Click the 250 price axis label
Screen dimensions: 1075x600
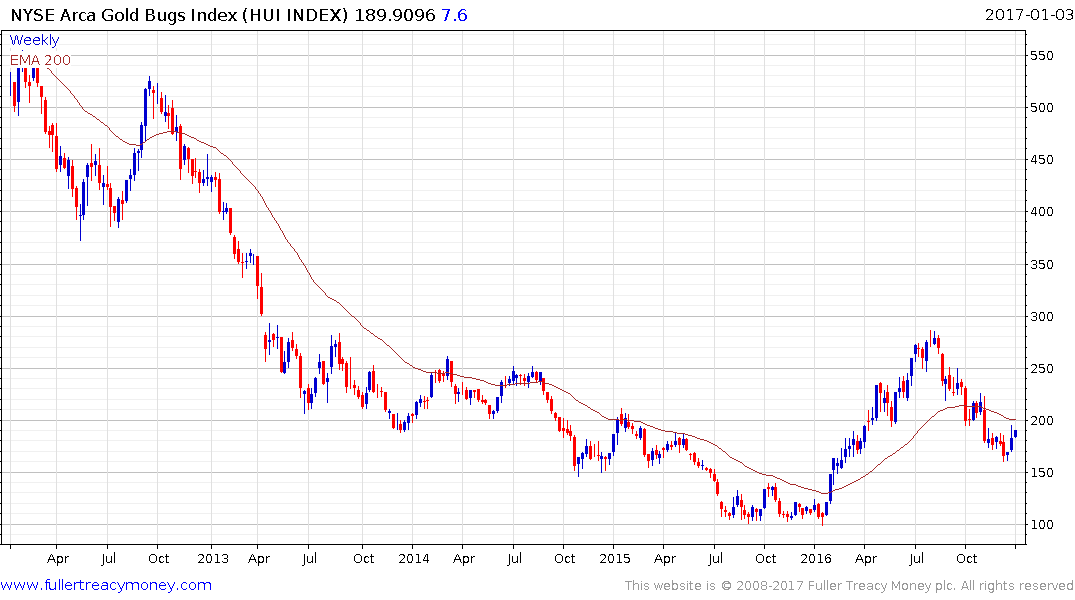[1042, 369]
